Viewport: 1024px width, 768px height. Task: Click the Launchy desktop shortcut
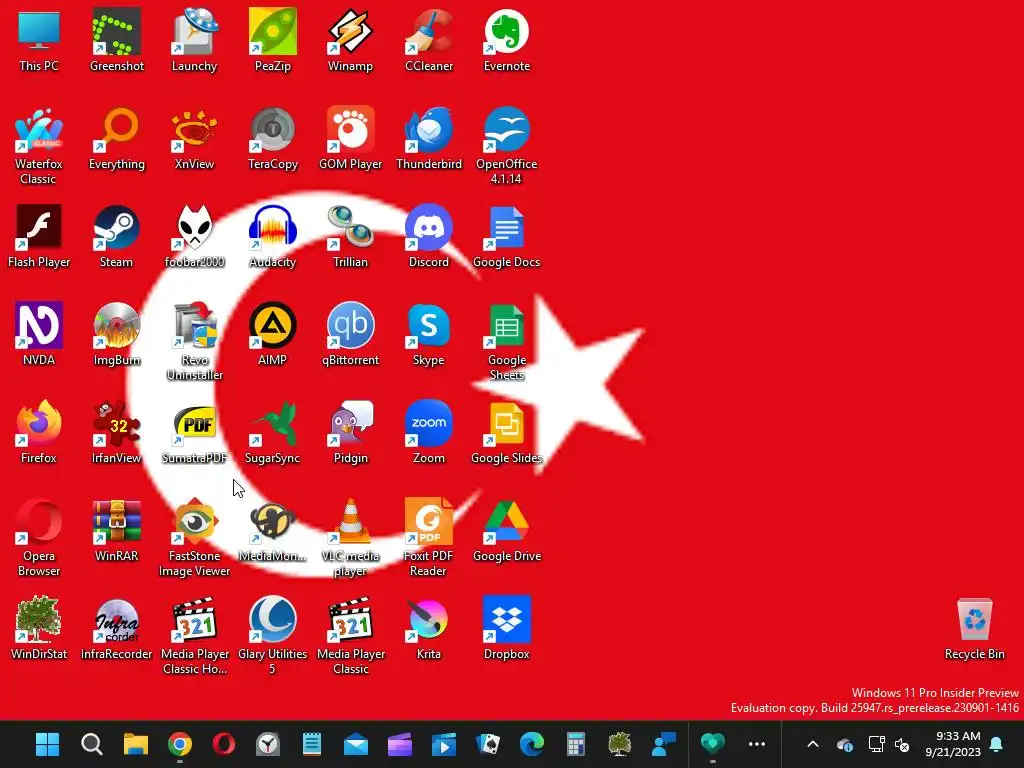click(195, 40)
